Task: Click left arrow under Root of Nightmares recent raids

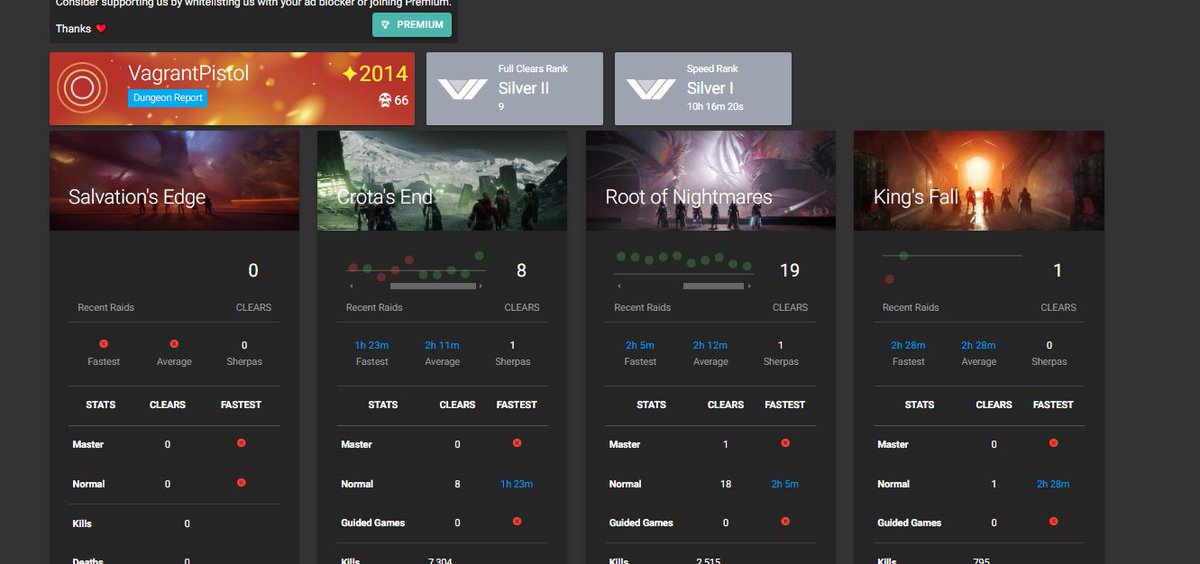Action: 619,287
